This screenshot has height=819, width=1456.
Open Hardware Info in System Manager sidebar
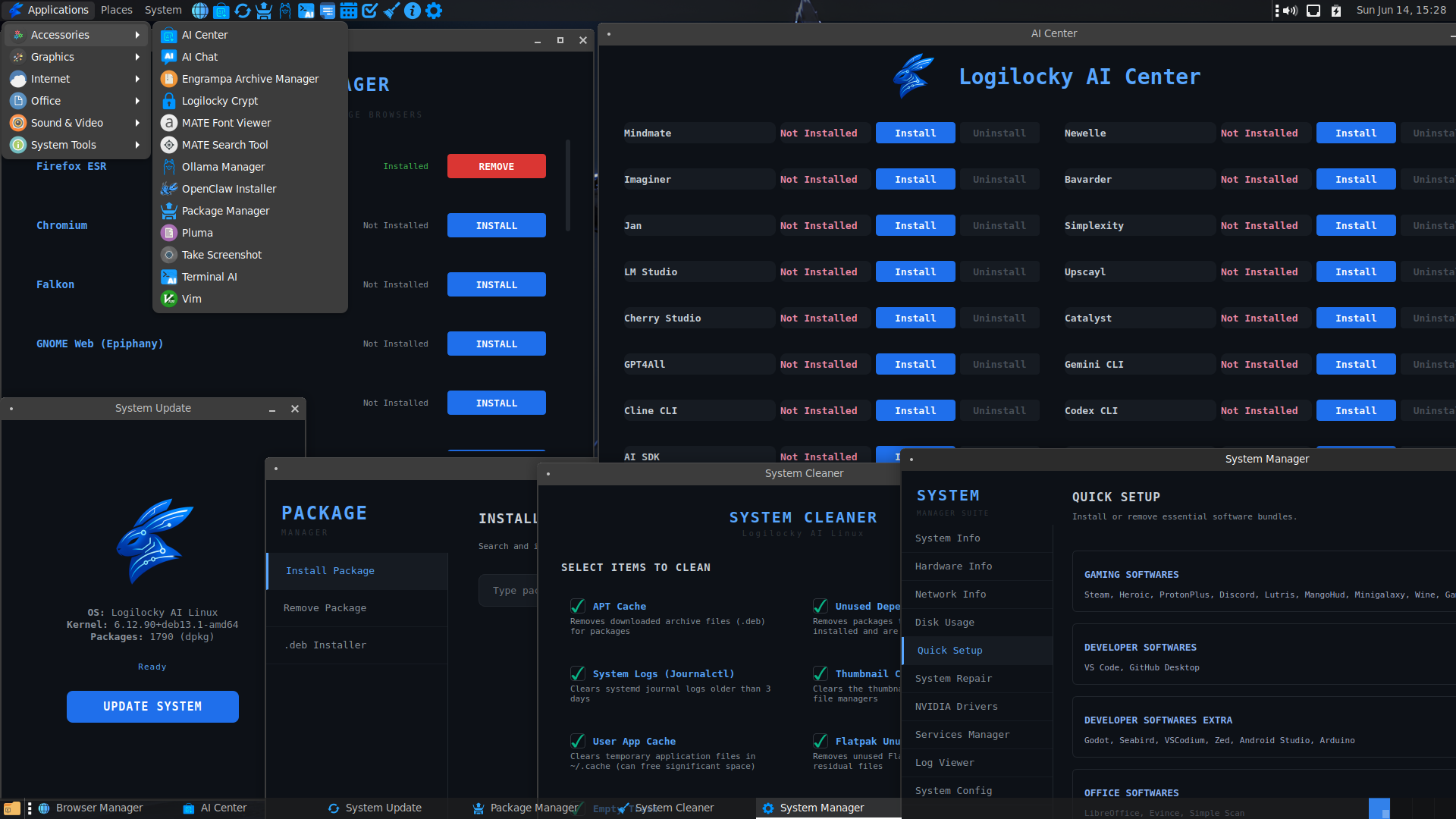pos(977,566)
